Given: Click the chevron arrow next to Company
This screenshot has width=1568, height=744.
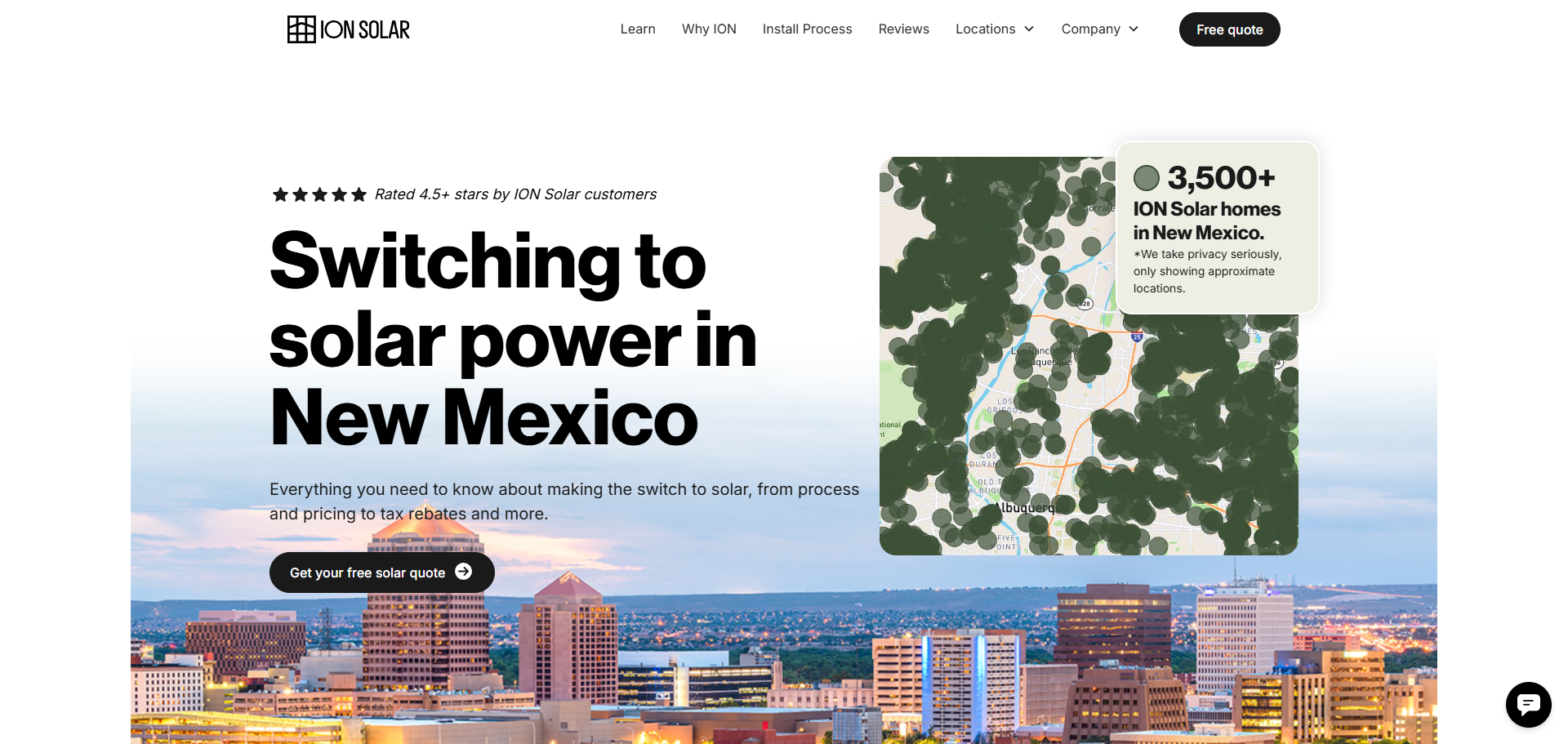Looking at the screenshot, I should click(1134, 29).
